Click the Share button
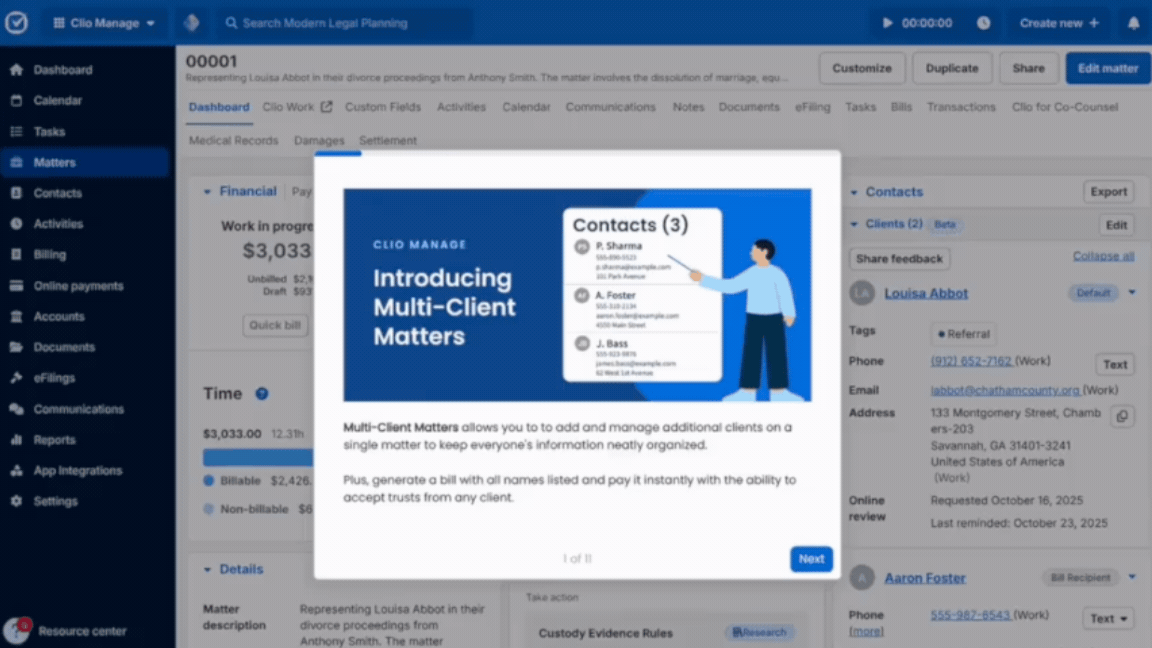Image resolution: width=1152 pixels, height=648 pixels. click(x=1028, y=68)
